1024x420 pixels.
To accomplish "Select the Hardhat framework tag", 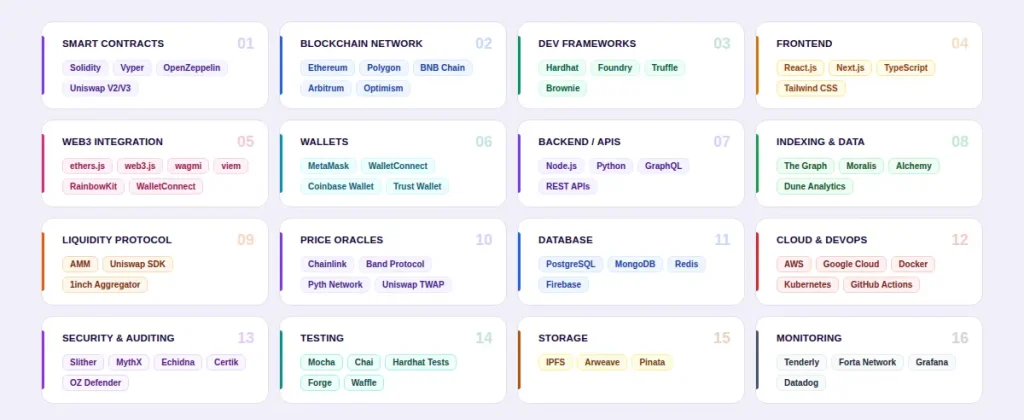I will point(561,68).
